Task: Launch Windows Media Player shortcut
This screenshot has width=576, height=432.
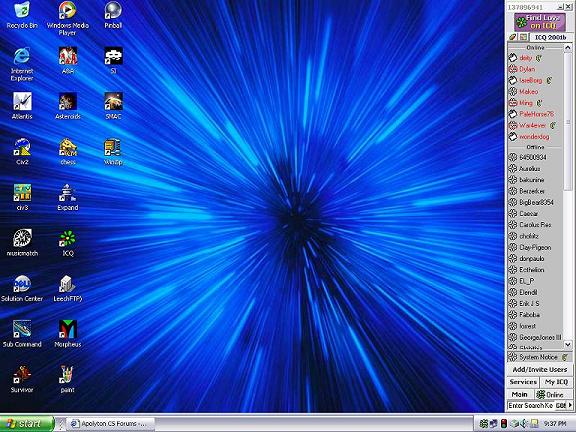Action: pyautogui.click(x=68, y=18)
